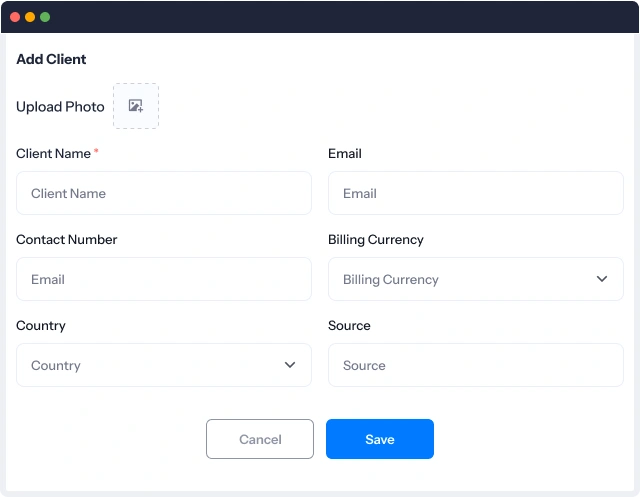Cancel adding the client

260,439
